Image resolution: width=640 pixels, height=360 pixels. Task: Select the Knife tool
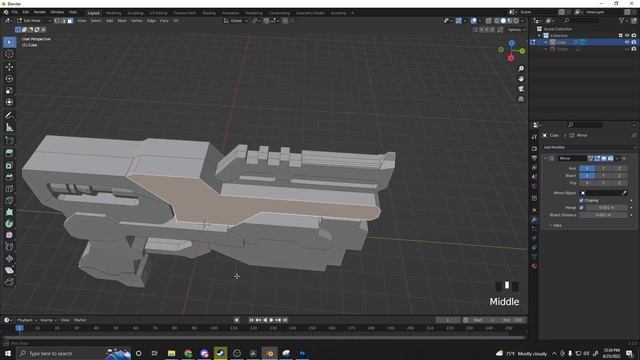tap(9, 200)
